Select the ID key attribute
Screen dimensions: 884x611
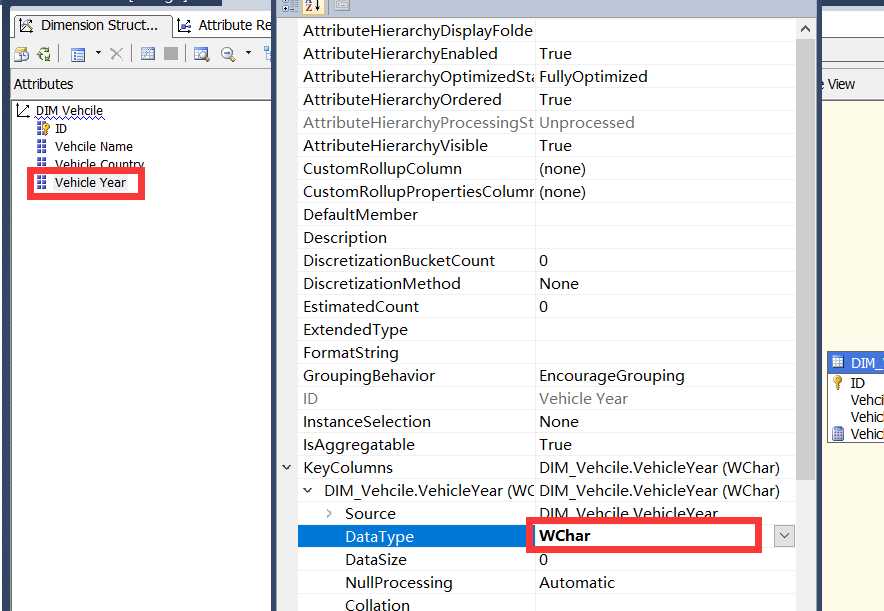click(x=61, y=129)
